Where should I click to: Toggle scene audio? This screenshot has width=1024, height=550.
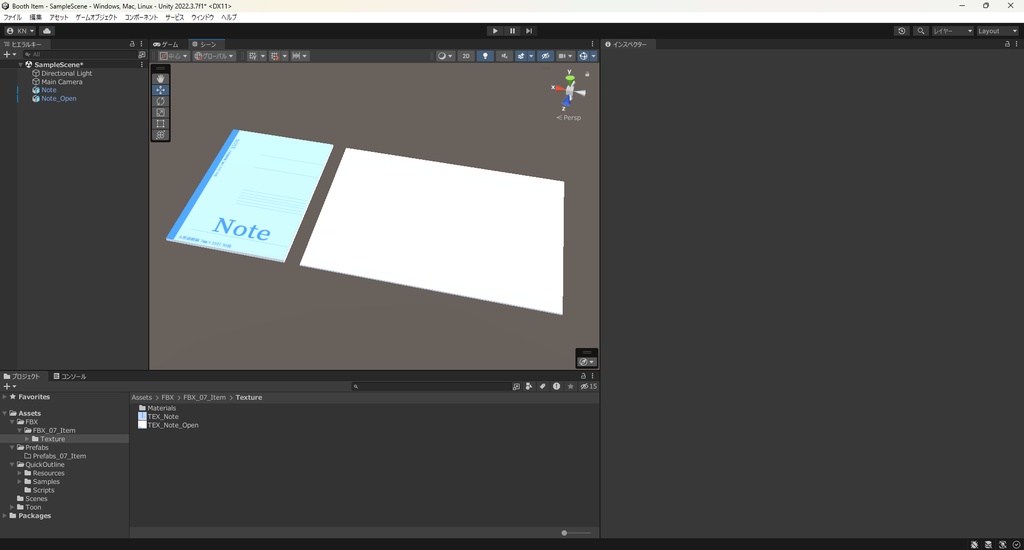pyautogui.click(x=504, y=56)
